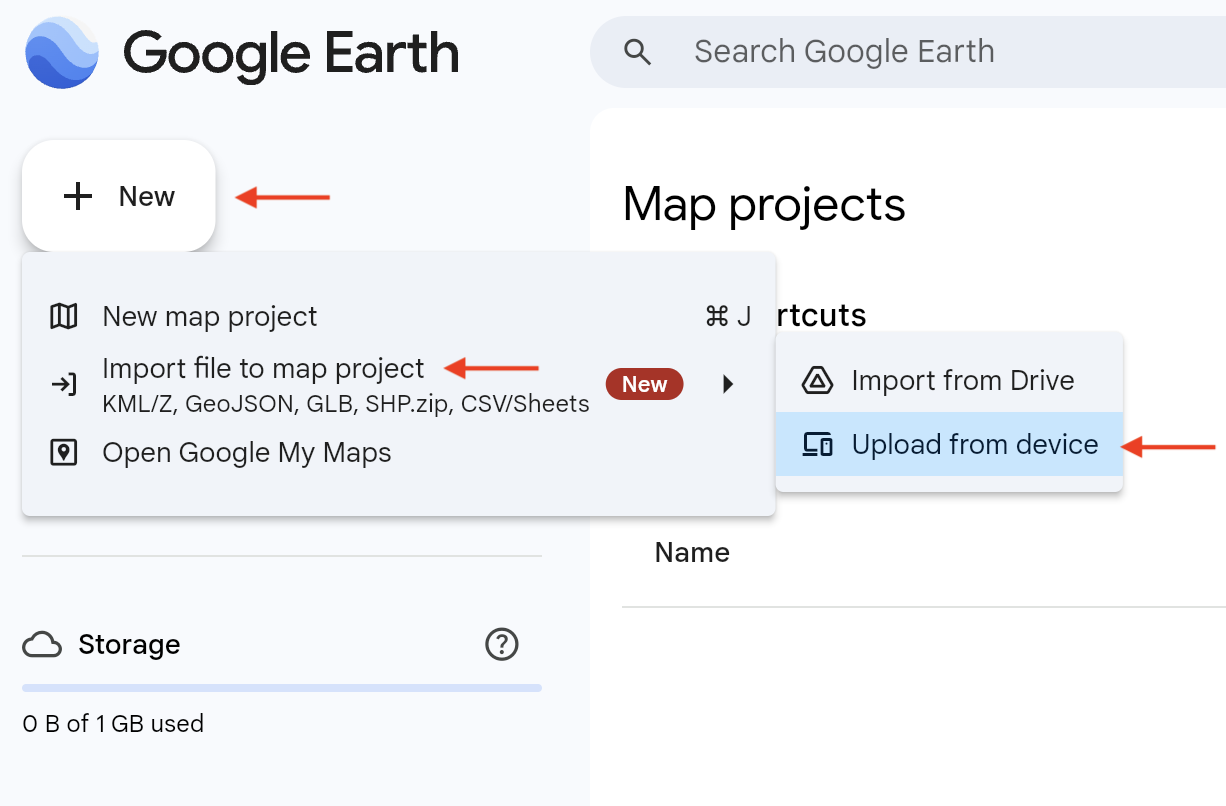
Task: Open Google My Maps menu entry
Action: click(398, 453)
